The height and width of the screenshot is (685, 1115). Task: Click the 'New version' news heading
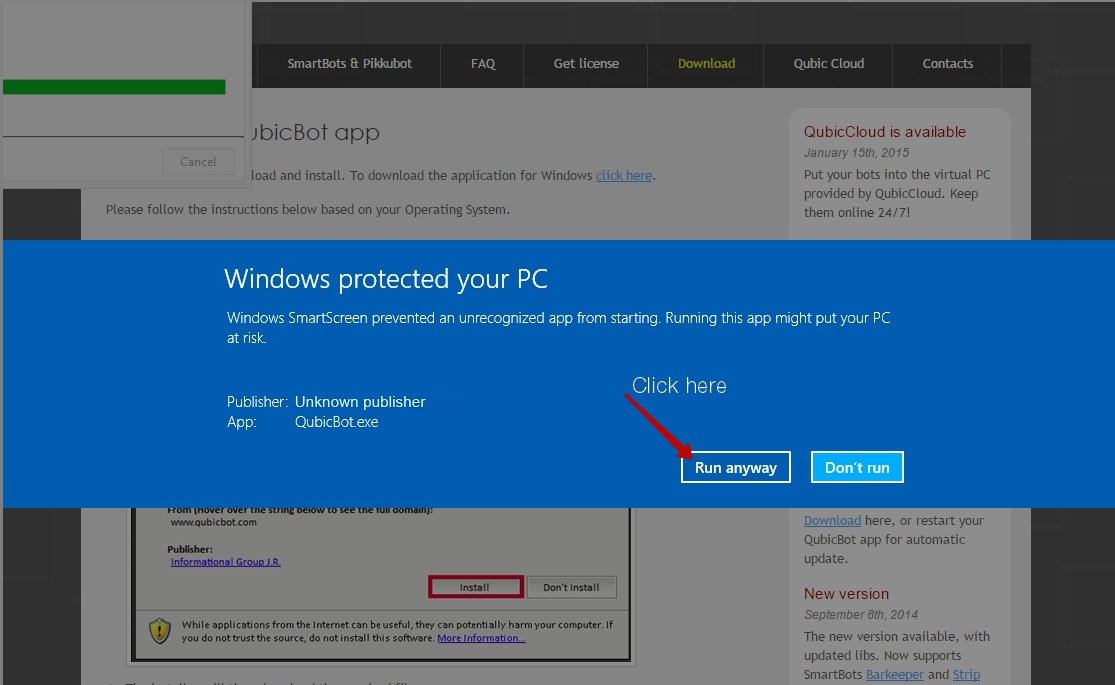846,594
